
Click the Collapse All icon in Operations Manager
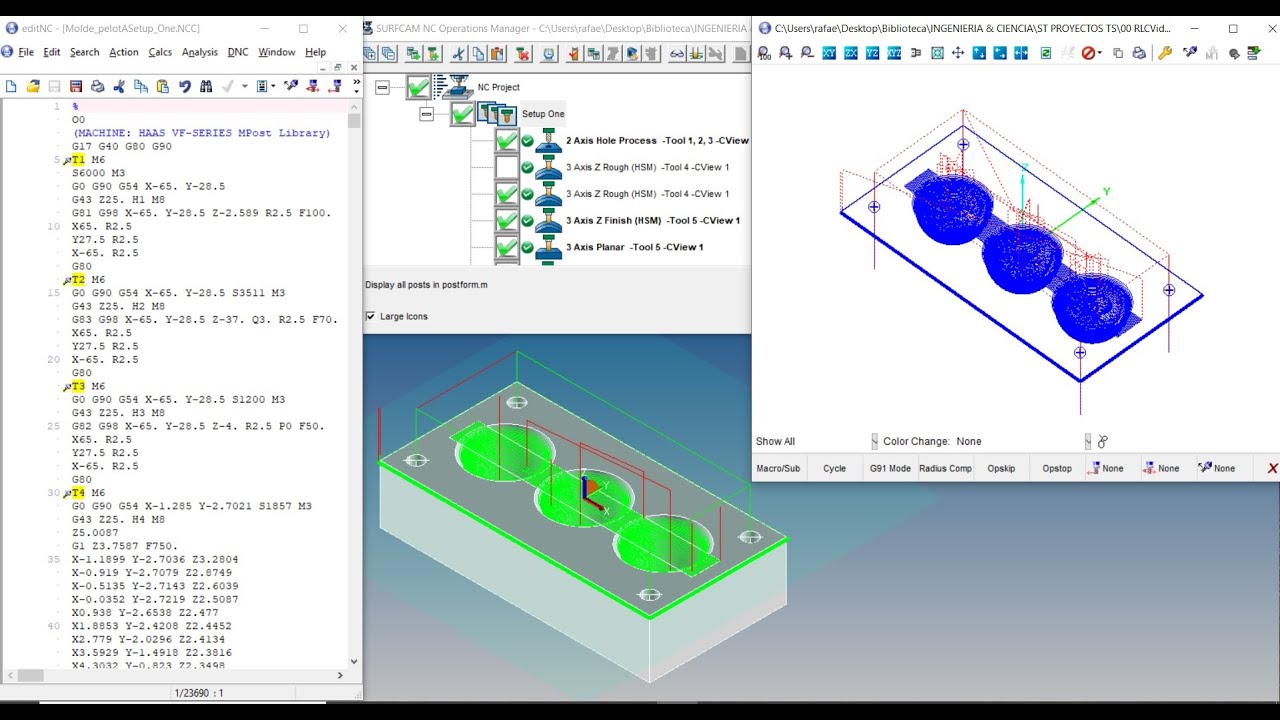click(x=389, y=54)
